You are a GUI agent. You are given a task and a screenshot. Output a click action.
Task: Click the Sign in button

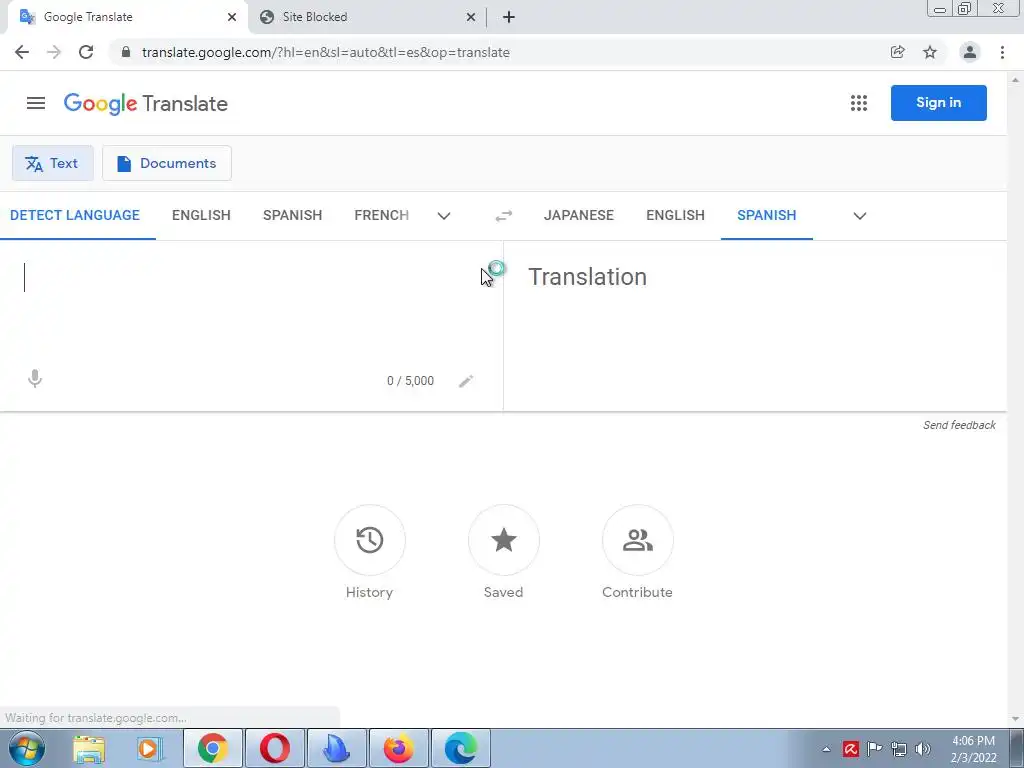938,103
